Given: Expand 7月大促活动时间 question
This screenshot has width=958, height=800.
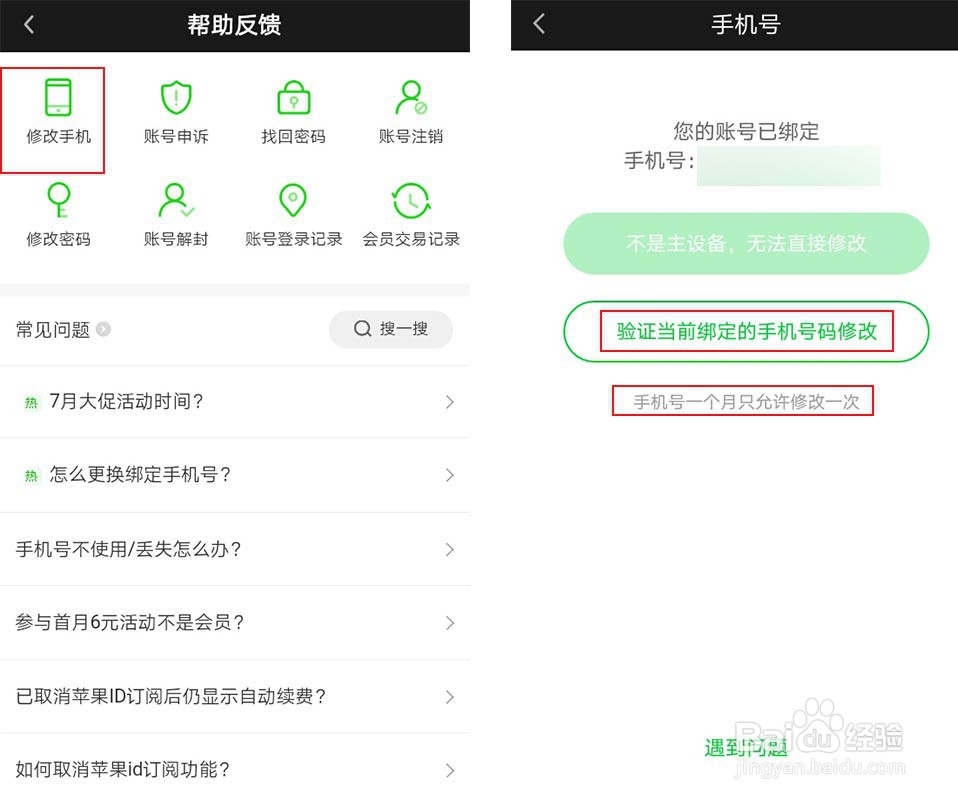Looking at the screenshot, I should (x=235, y=402).
